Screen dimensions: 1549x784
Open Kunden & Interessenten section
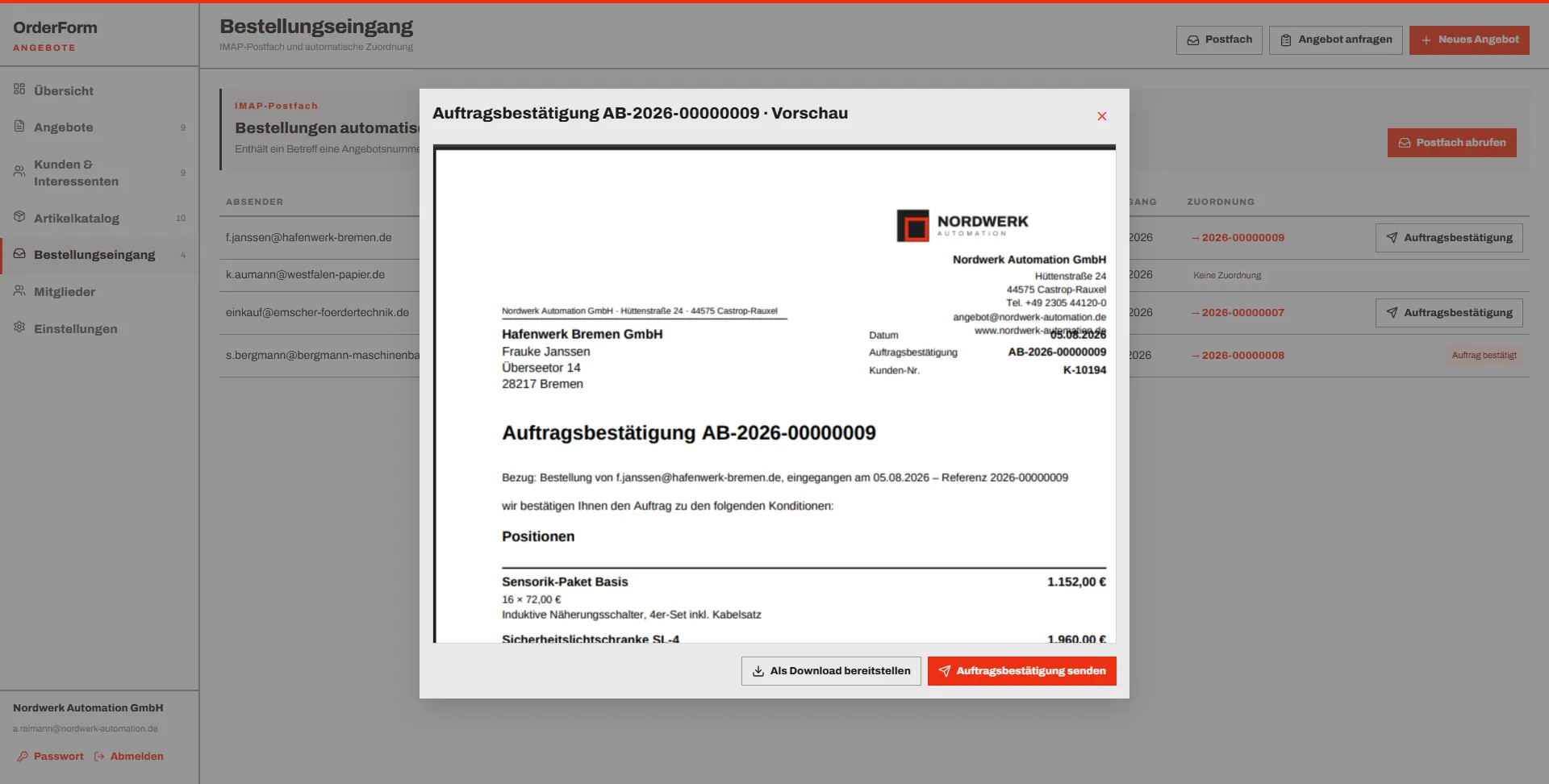coord(99,173)
